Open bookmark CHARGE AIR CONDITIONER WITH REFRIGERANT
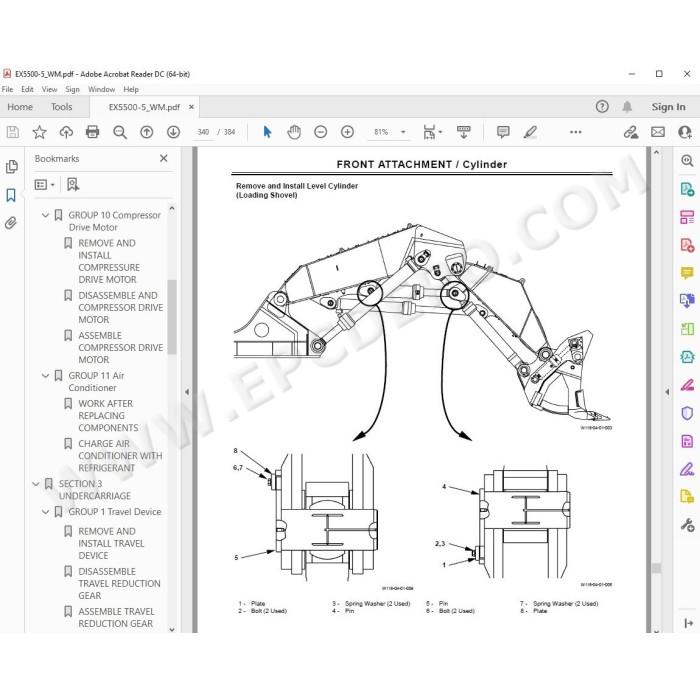Image resolution: width=700 pixels, height=700 pixels. (x=120, y=456)
